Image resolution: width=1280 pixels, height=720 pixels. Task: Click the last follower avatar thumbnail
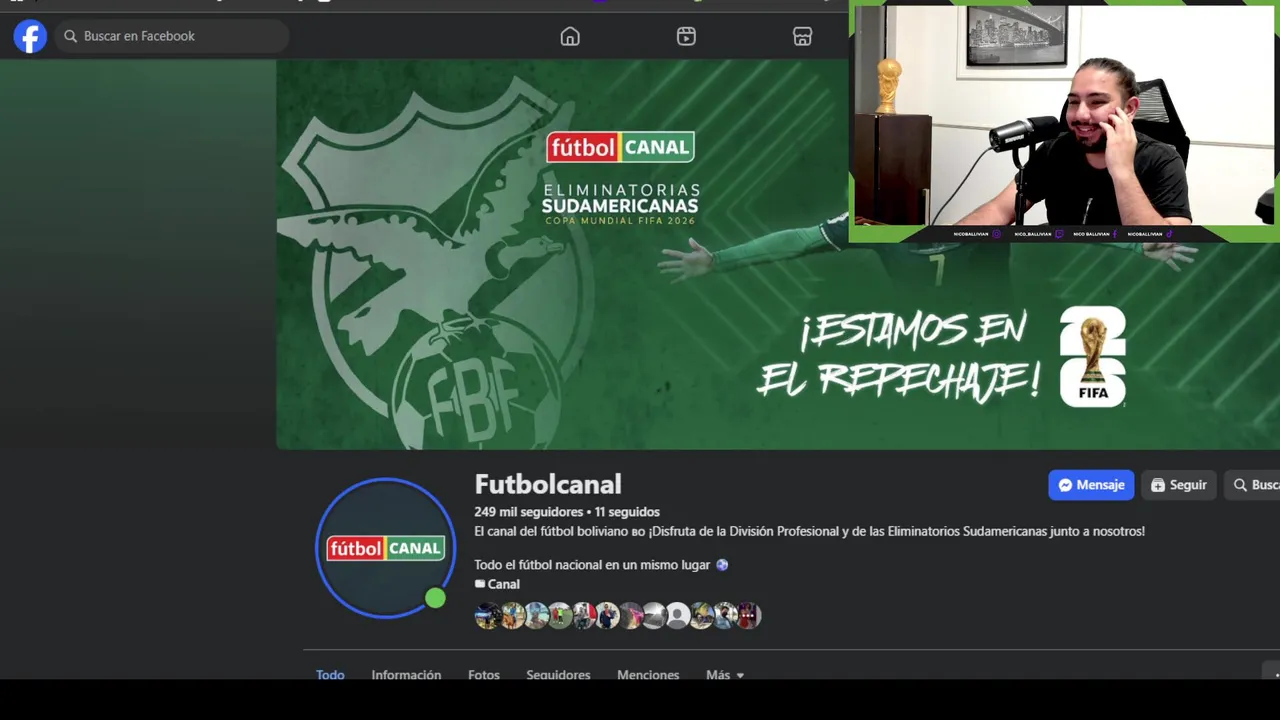tap(750, 616)
